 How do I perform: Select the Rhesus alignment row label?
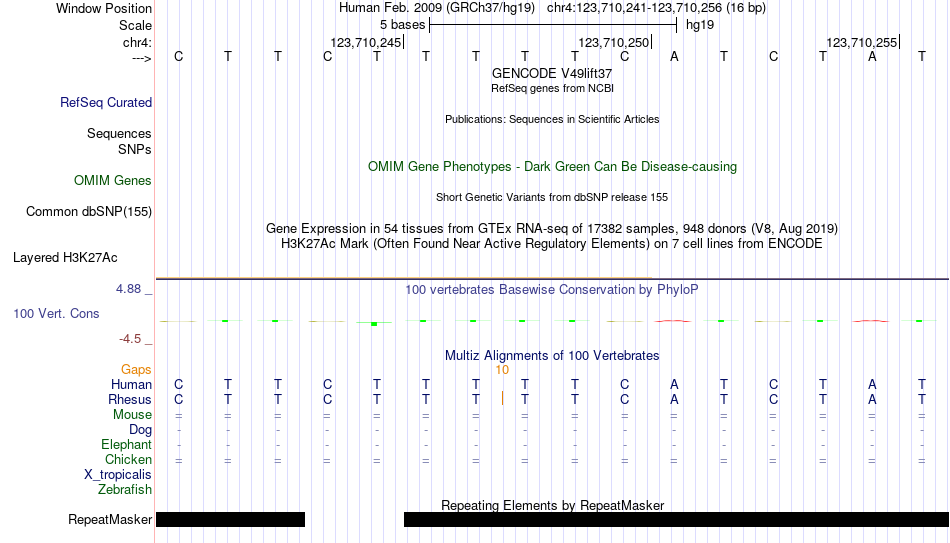tap(130, 400)
